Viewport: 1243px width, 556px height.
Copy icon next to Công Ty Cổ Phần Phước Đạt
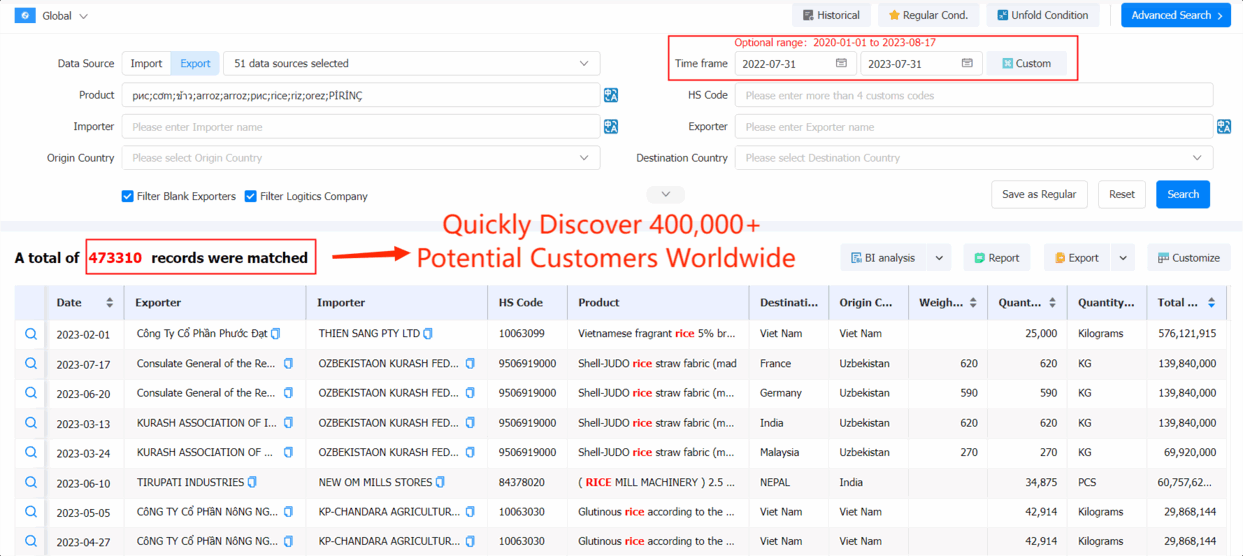point(276,333)
